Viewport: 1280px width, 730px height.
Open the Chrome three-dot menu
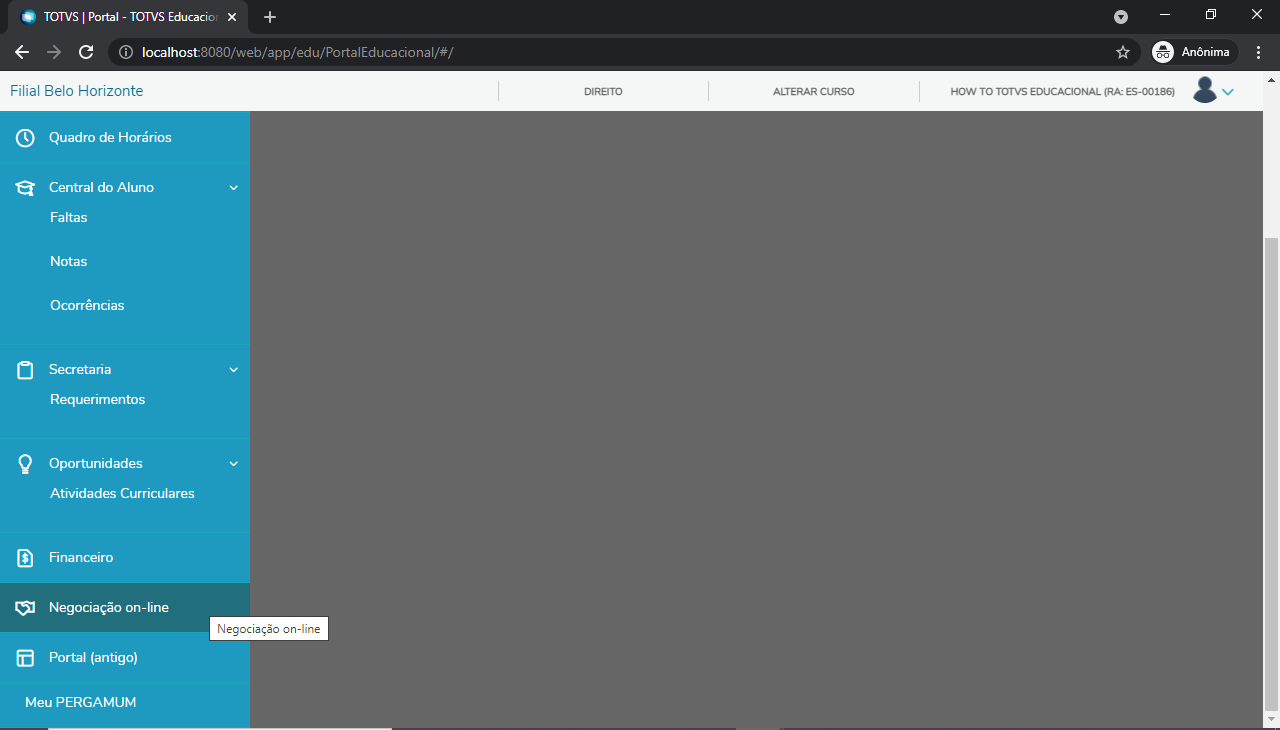[x=1258, y=52]
